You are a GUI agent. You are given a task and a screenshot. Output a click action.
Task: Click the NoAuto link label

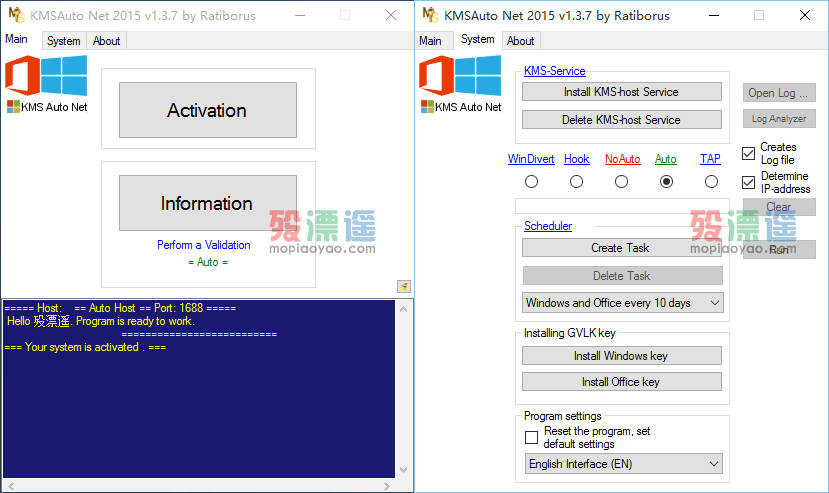click(x=622, y=159)
